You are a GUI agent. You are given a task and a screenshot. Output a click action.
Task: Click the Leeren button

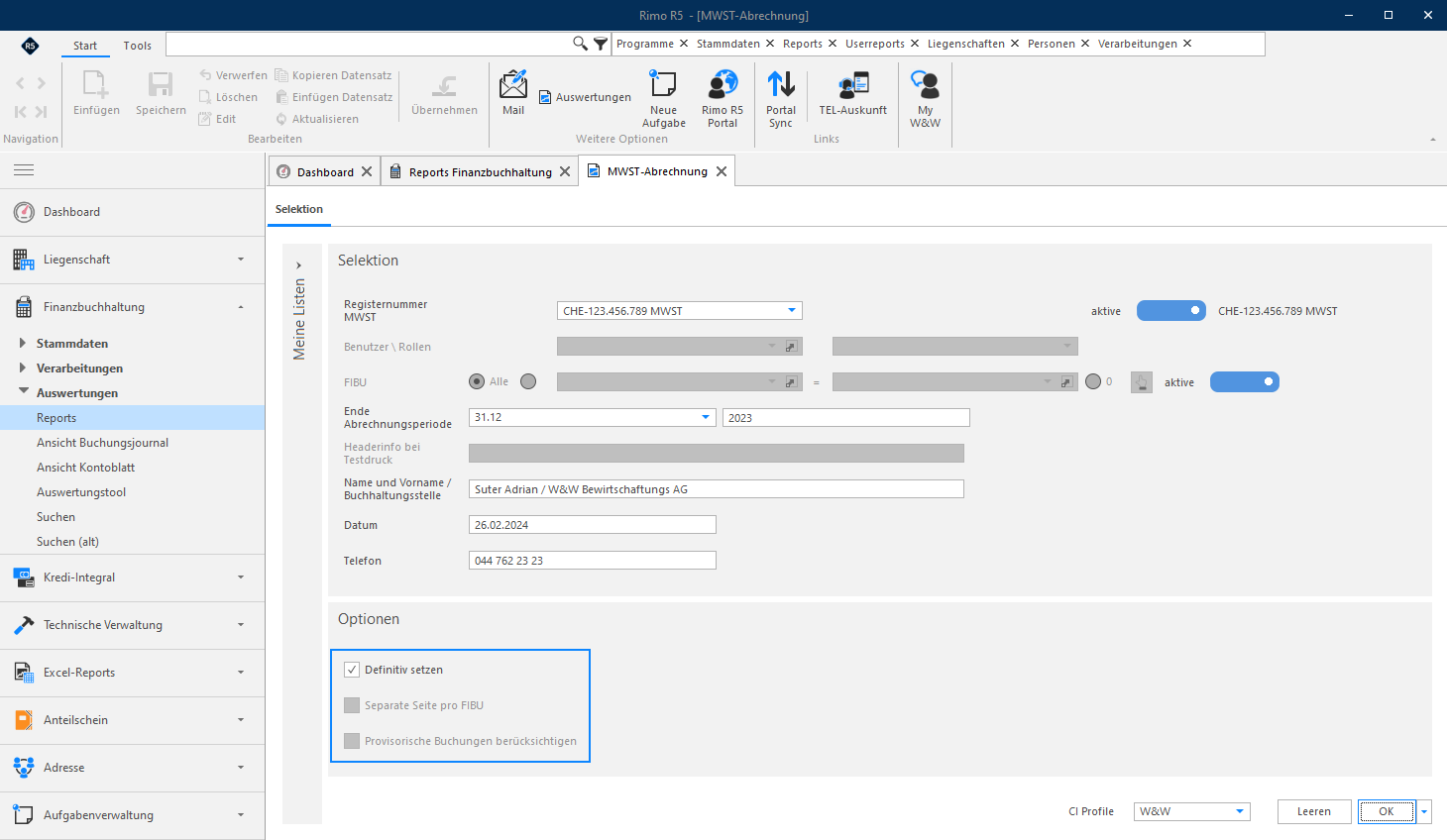coord(1314,811)
